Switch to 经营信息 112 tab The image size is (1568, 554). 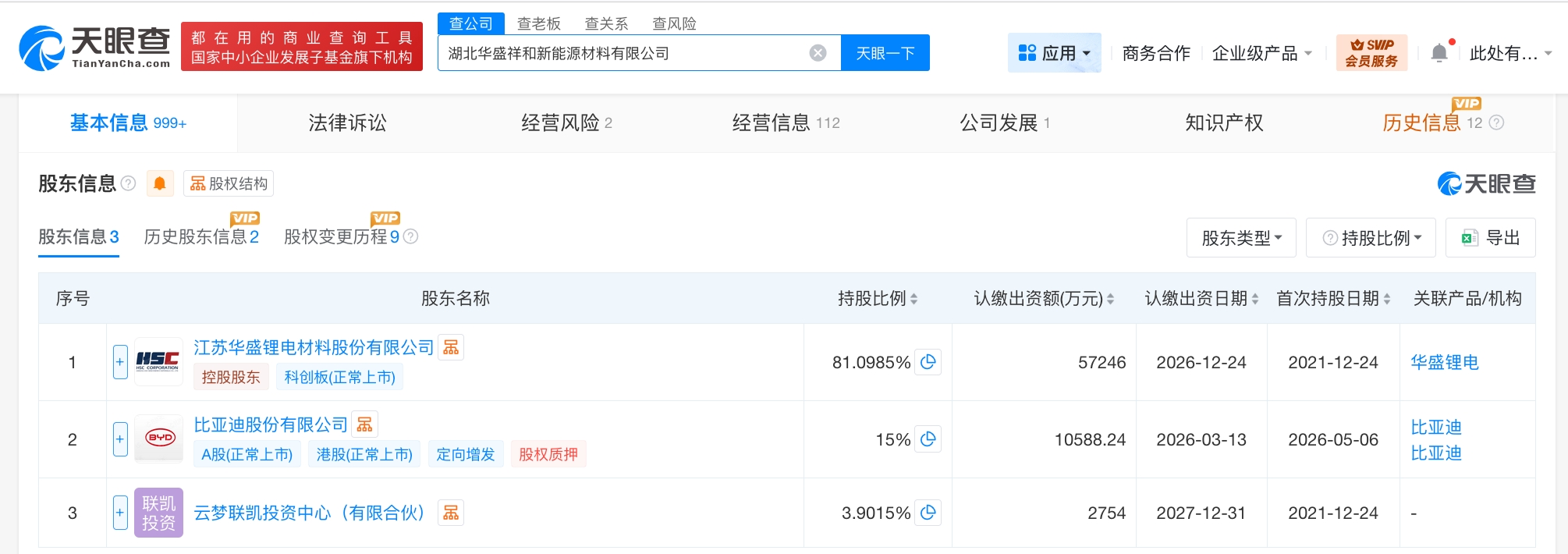tap(786, 123)
